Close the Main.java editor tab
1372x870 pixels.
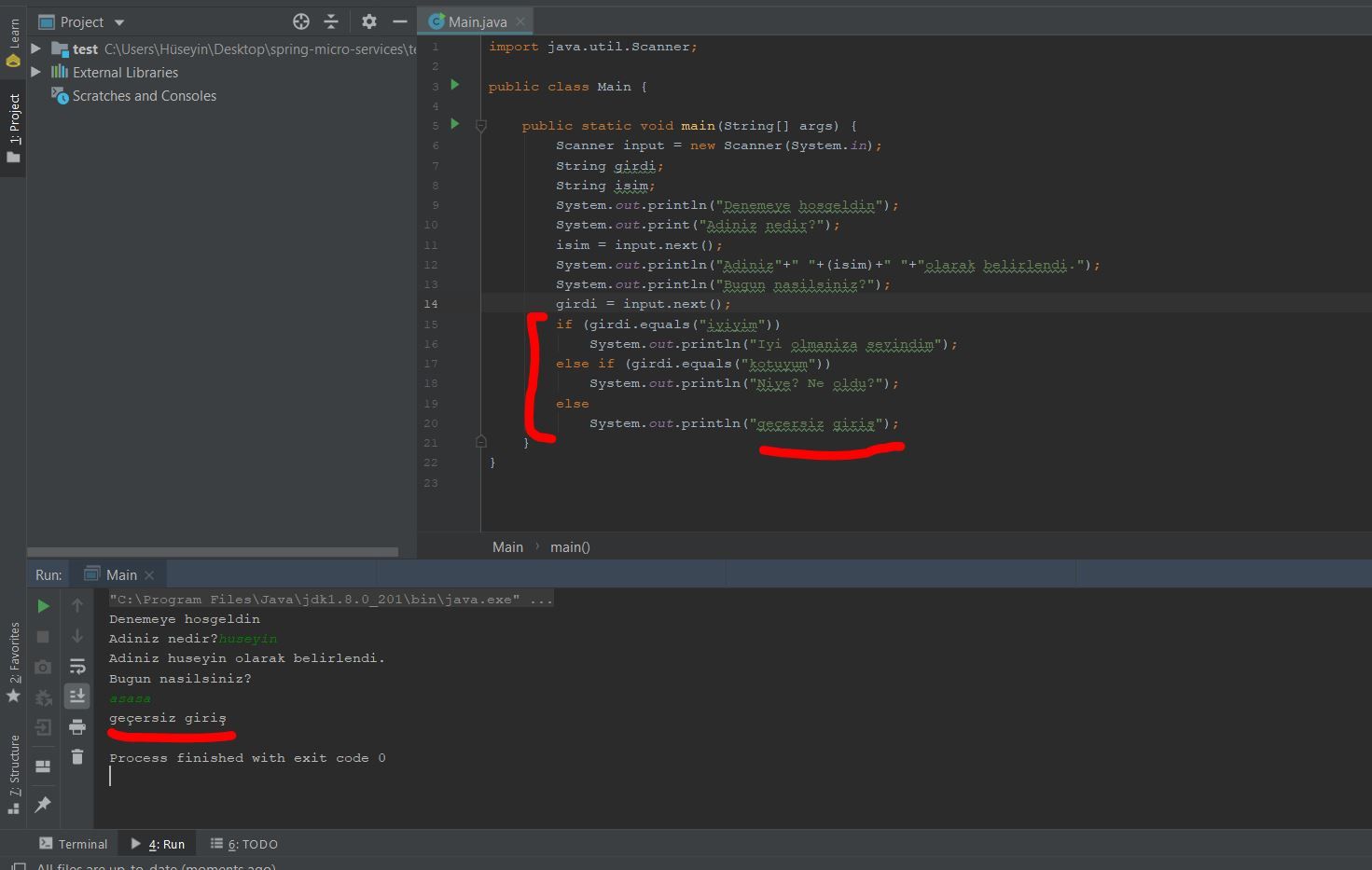[x=520, y=21]
